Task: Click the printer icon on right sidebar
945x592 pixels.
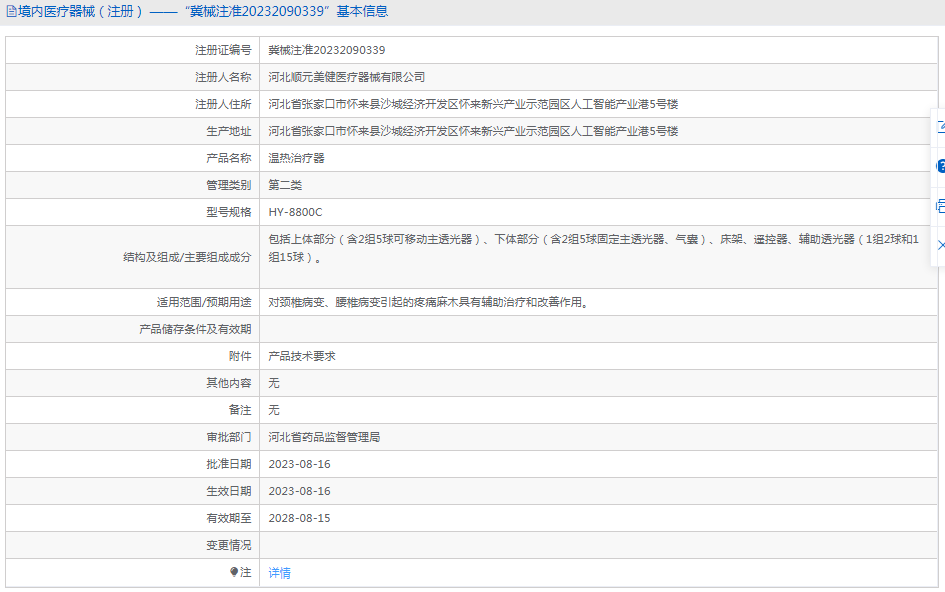Action: point(941,206)
